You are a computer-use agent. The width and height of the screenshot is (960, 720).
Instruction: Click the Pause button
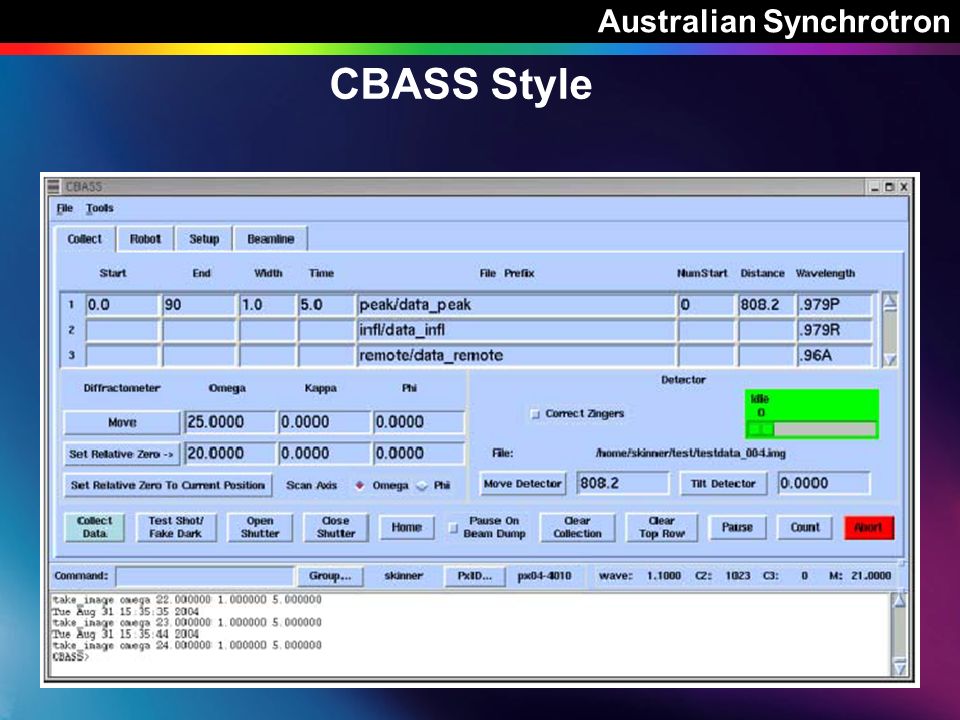click(x=737, y=527)
